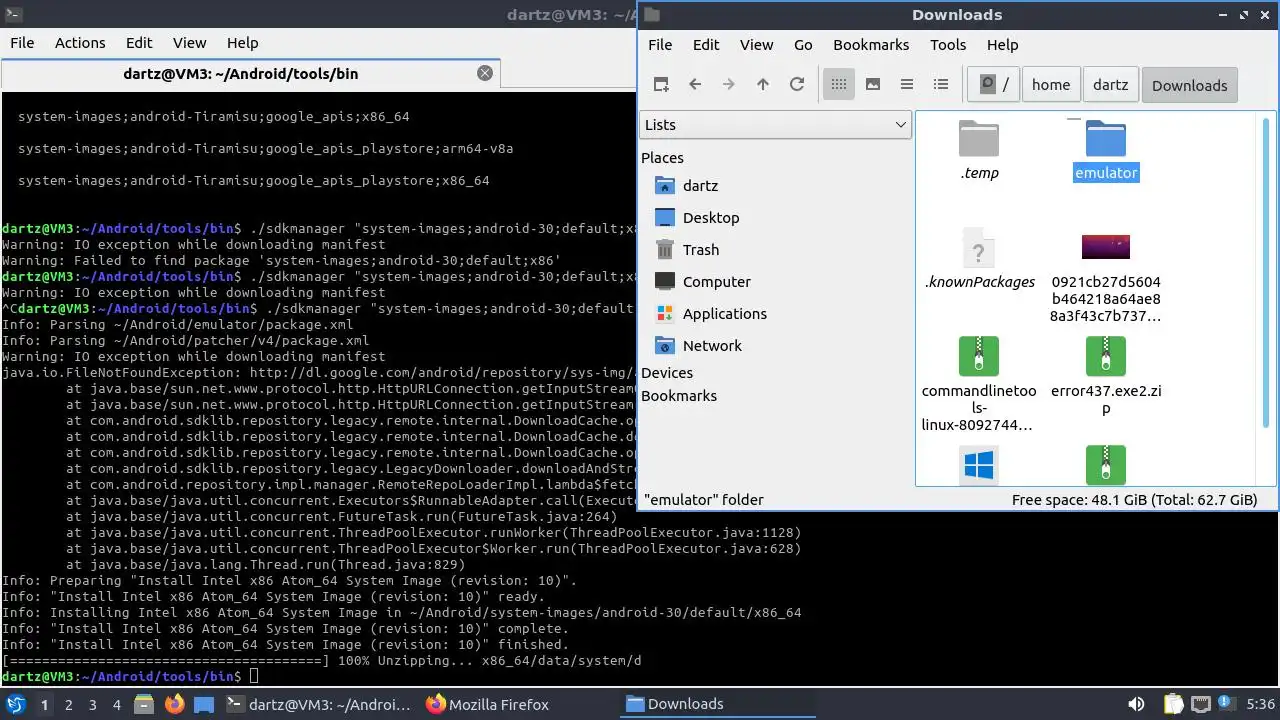Open View menu in terminal window
1280x720 pixels.
coord(189,43)
